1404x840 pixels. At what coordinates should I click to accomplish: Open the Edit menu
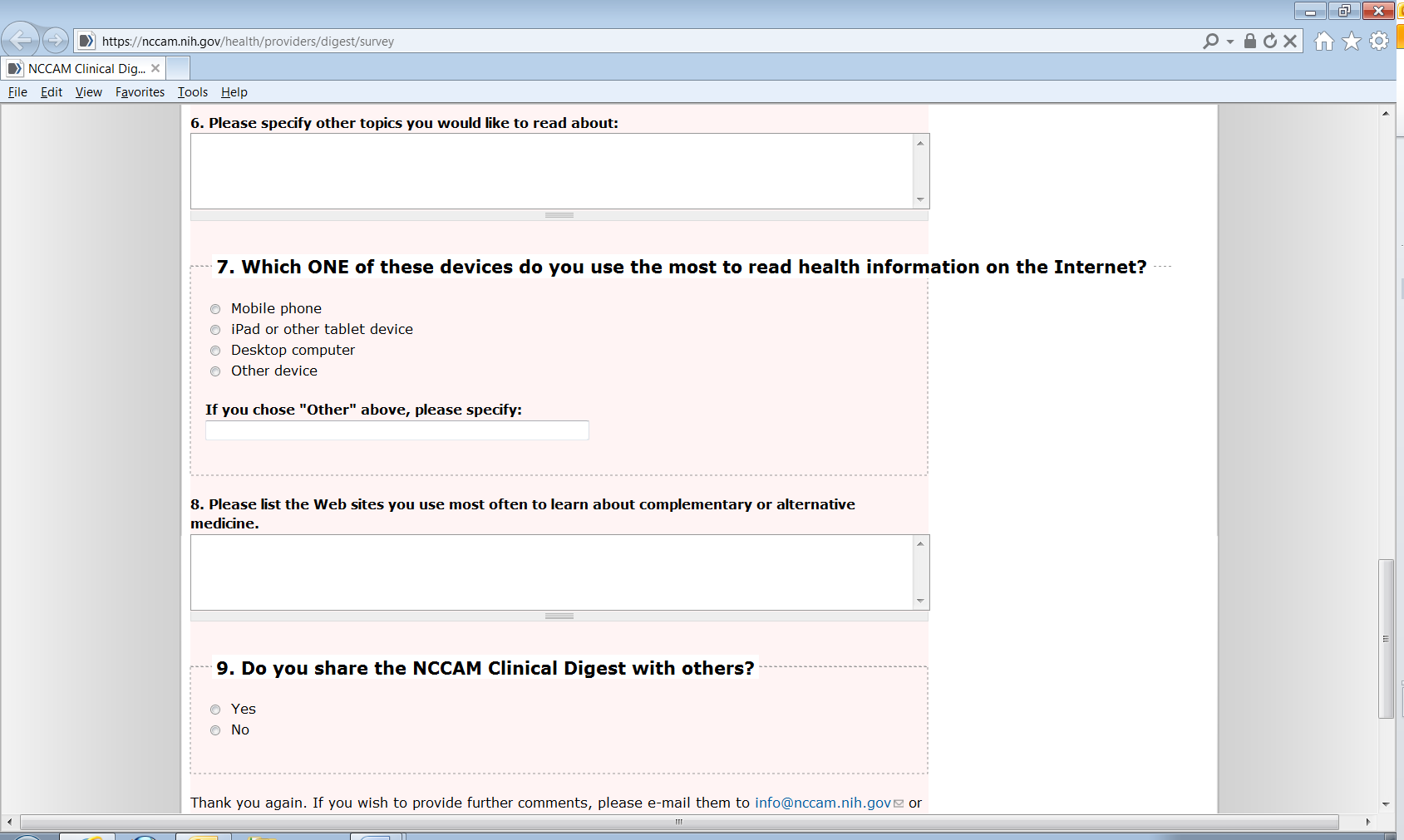(52, 92)
